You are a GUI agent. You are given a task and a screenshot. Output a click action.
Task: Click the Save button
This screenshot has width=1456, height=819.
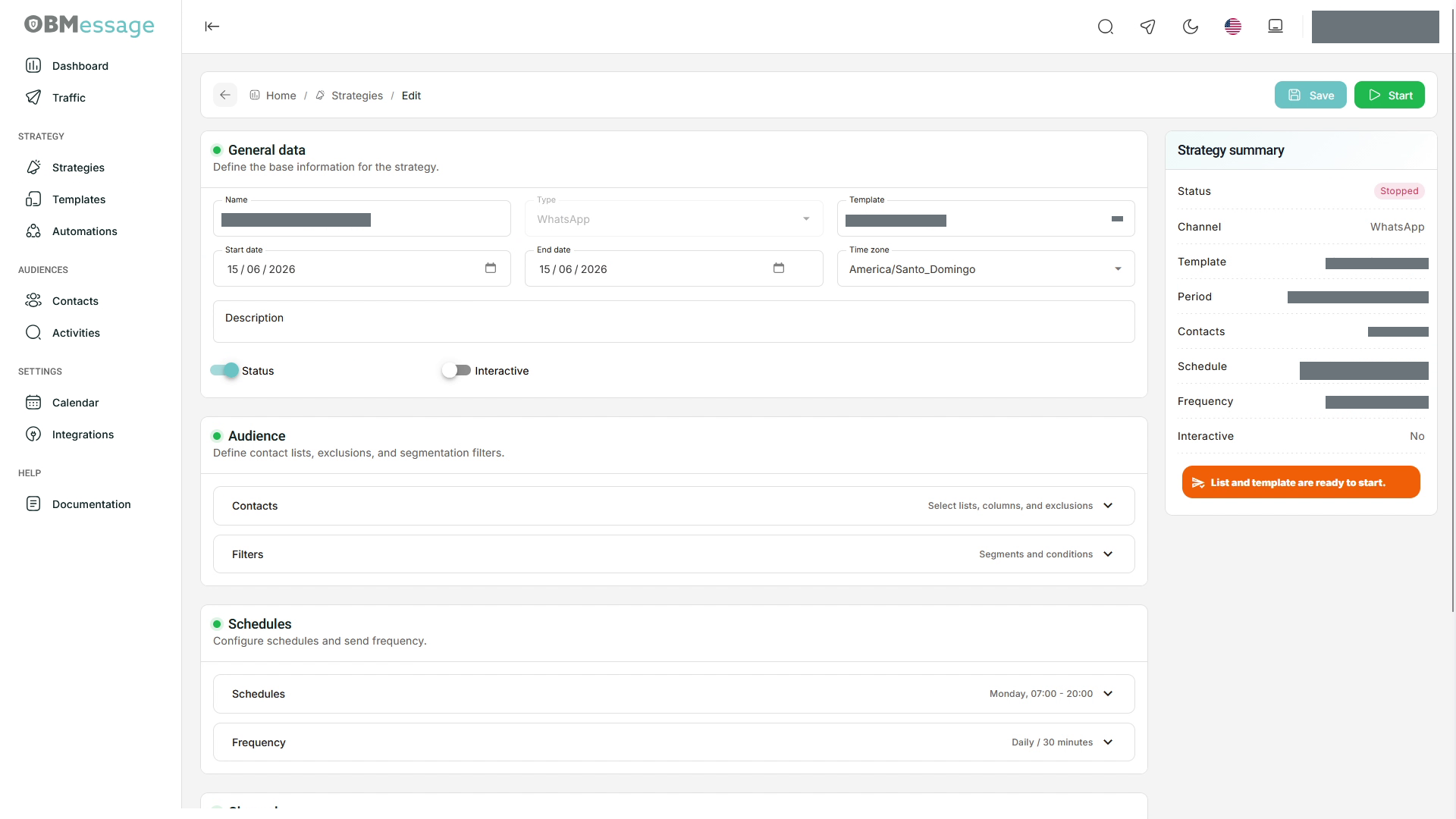[x=1310, y=95]
